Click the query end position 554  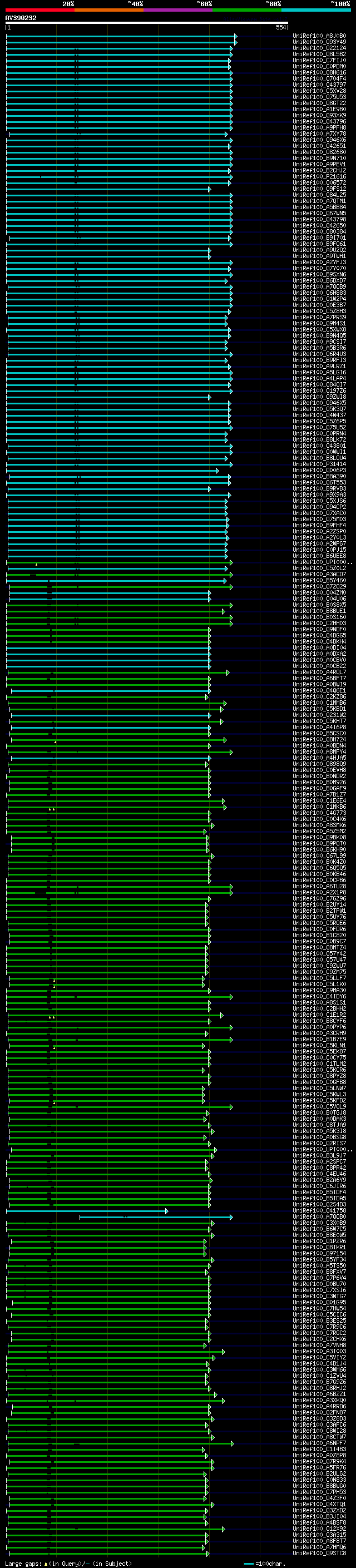(x=281, y=27)
